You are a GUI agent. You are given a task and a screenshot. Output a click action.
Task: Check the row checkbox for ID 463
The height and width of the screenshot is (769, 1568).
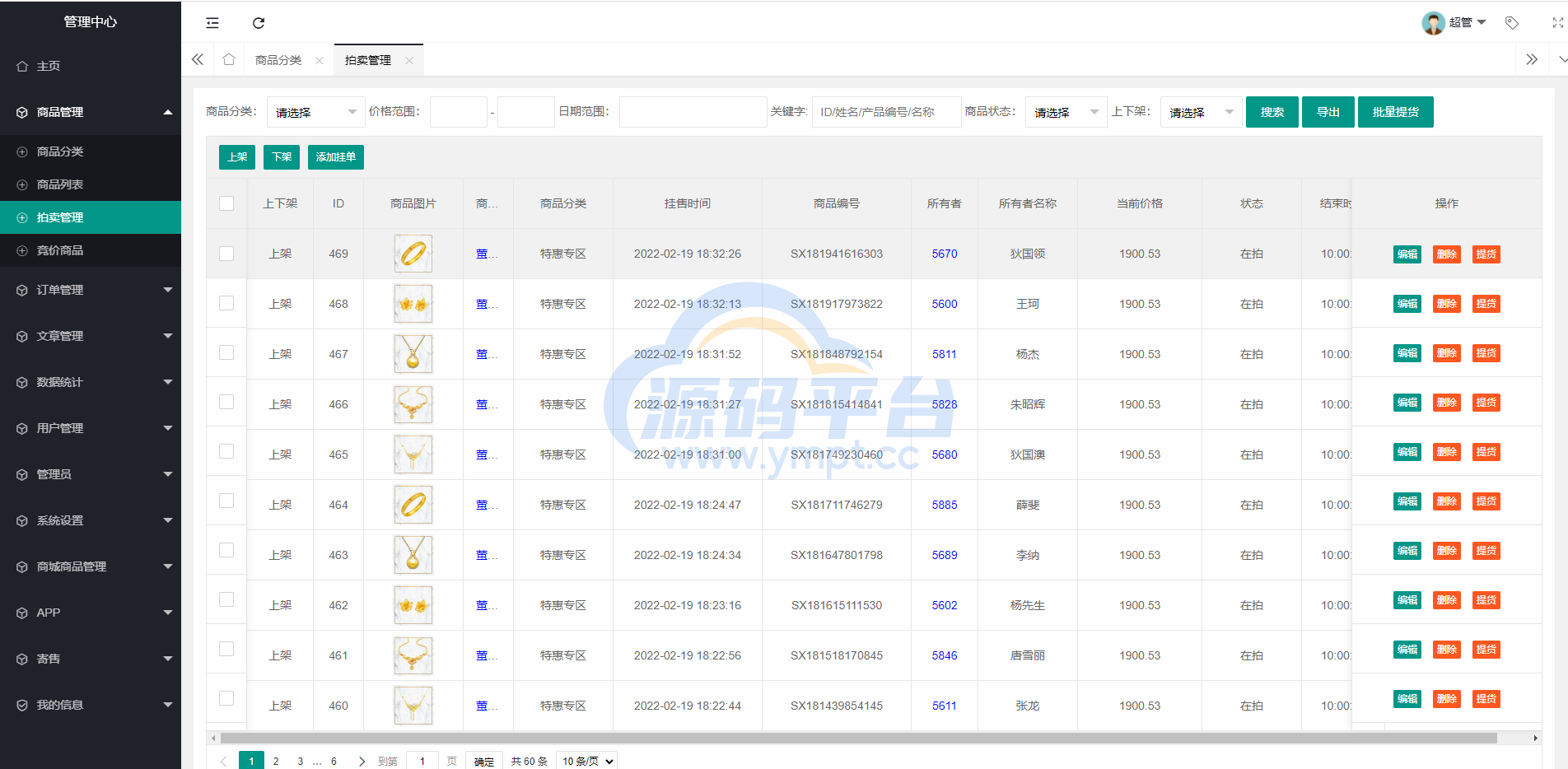226,550
